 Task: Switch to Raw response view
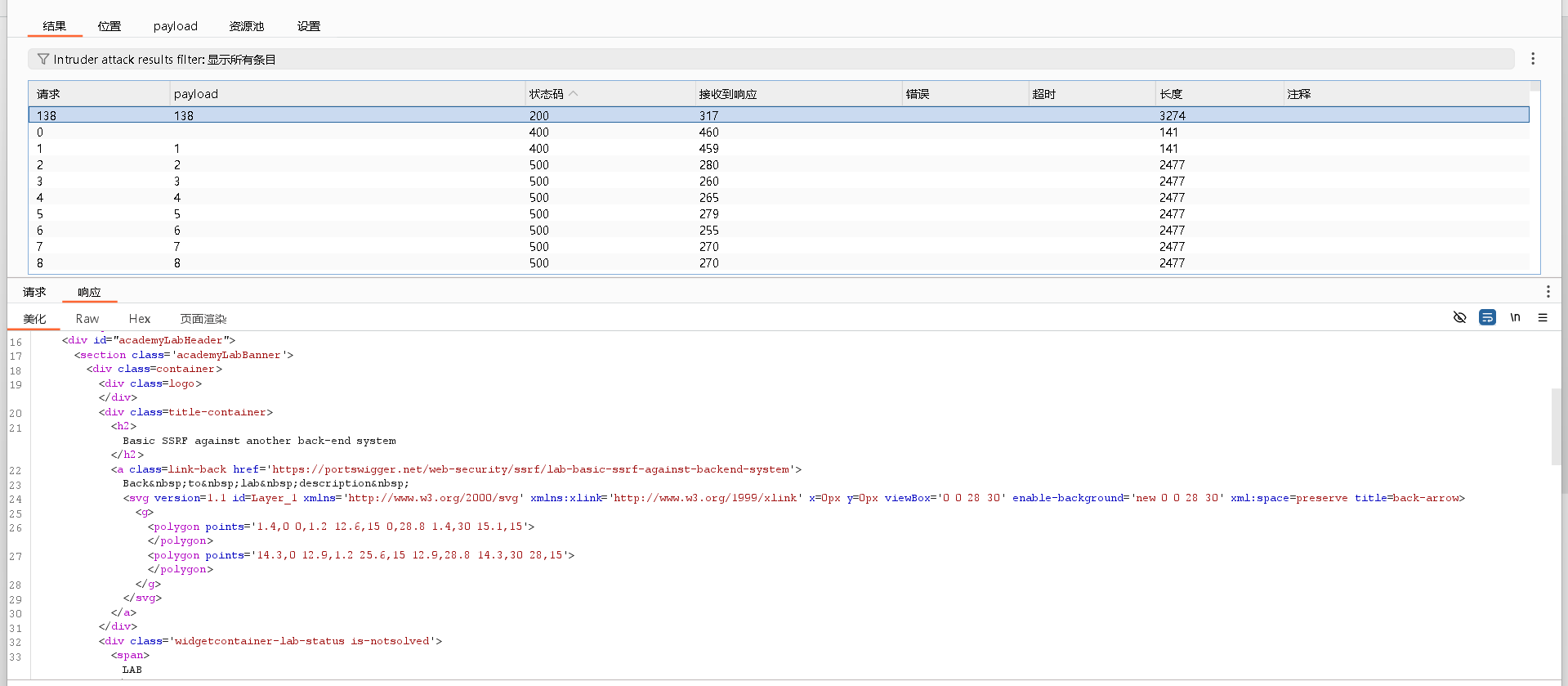click(x=87, y=319)
